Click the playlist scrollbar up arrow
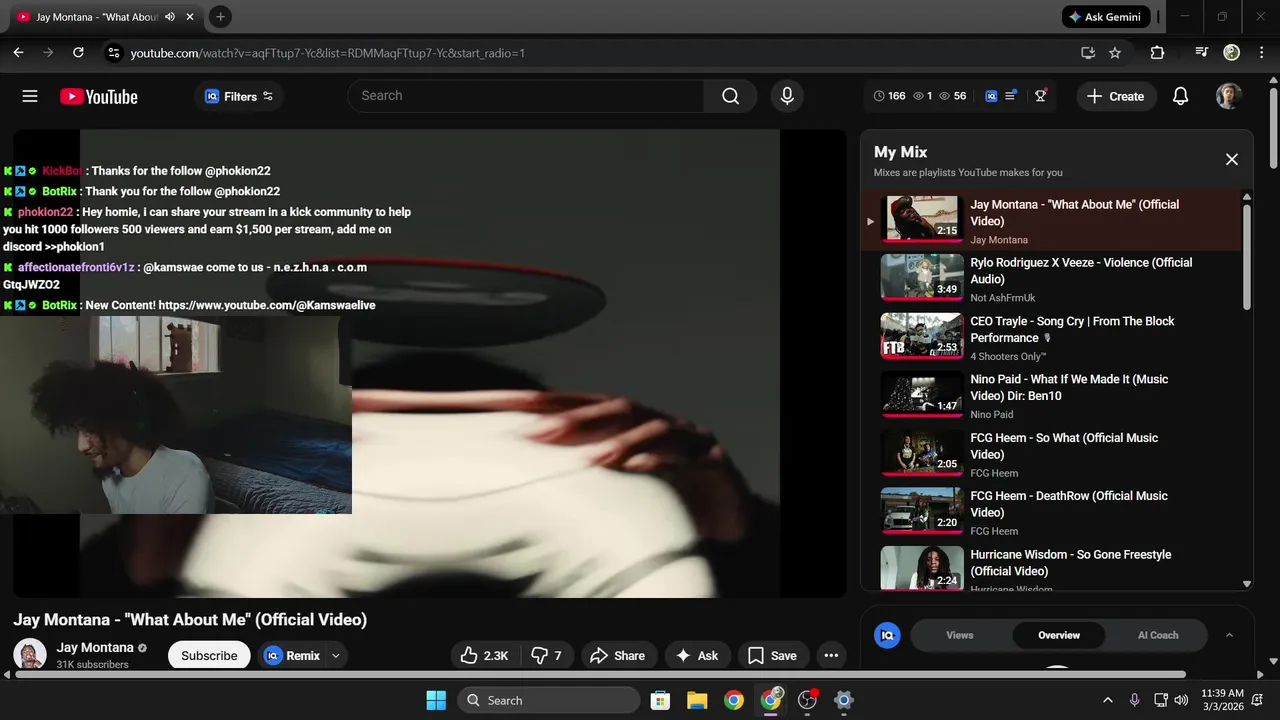 [x=1247, y=197]
